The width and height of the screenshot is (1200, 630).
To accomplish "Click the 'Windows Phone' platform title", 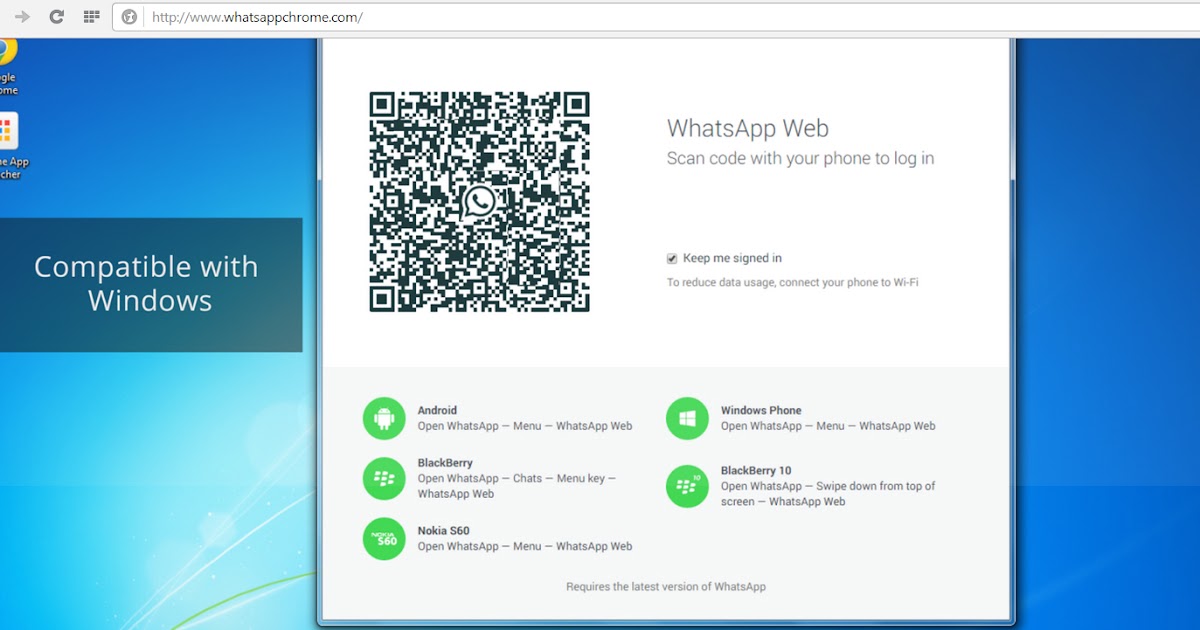I will [x=761, y=410].
